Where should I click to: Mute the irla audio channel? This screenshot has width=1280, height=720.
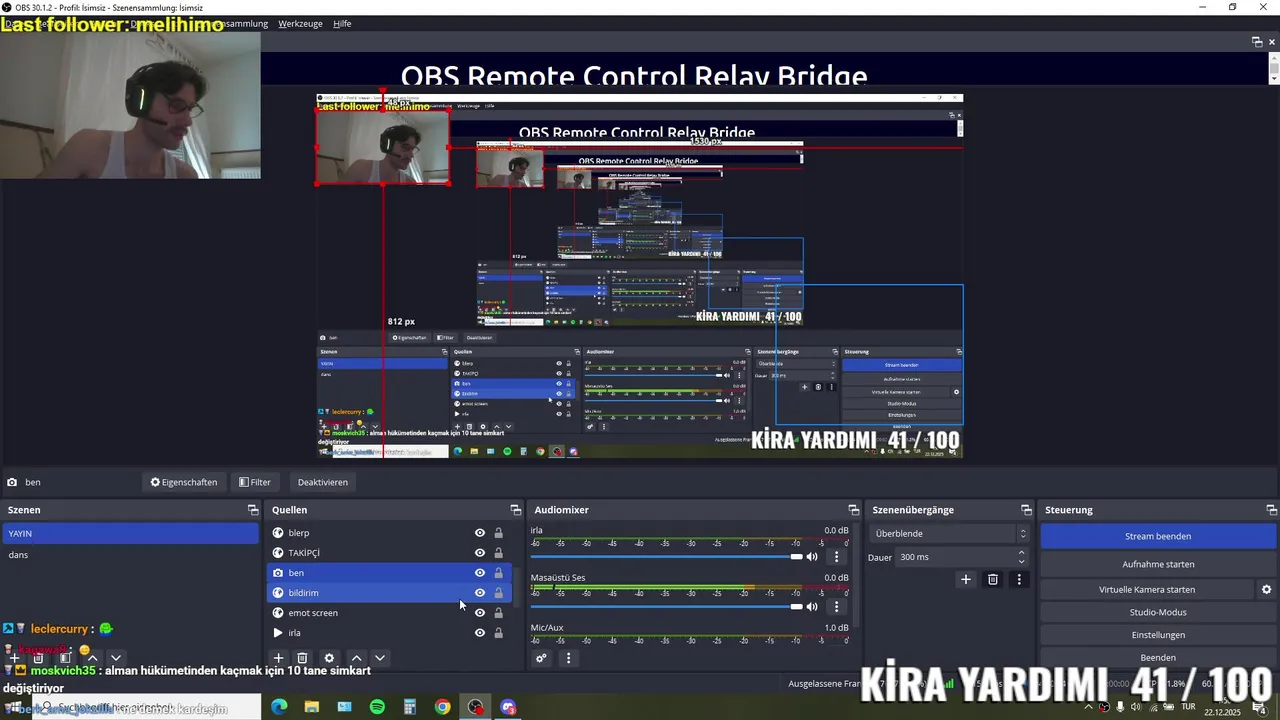click(x=812, y=557)
